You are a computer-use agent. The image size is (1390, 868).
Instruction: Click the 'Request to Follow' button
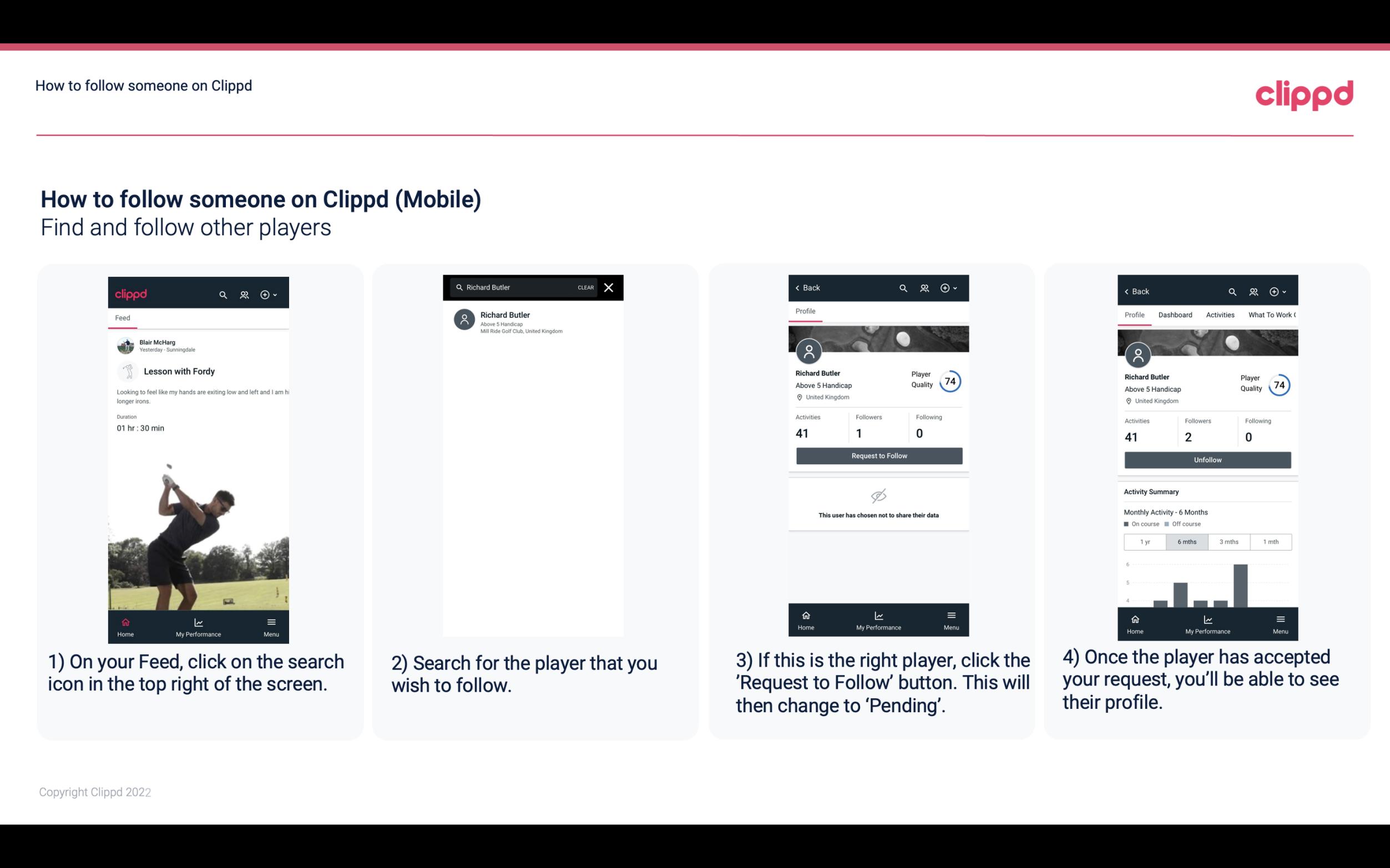pyautogui.click(x=879, y=455)
